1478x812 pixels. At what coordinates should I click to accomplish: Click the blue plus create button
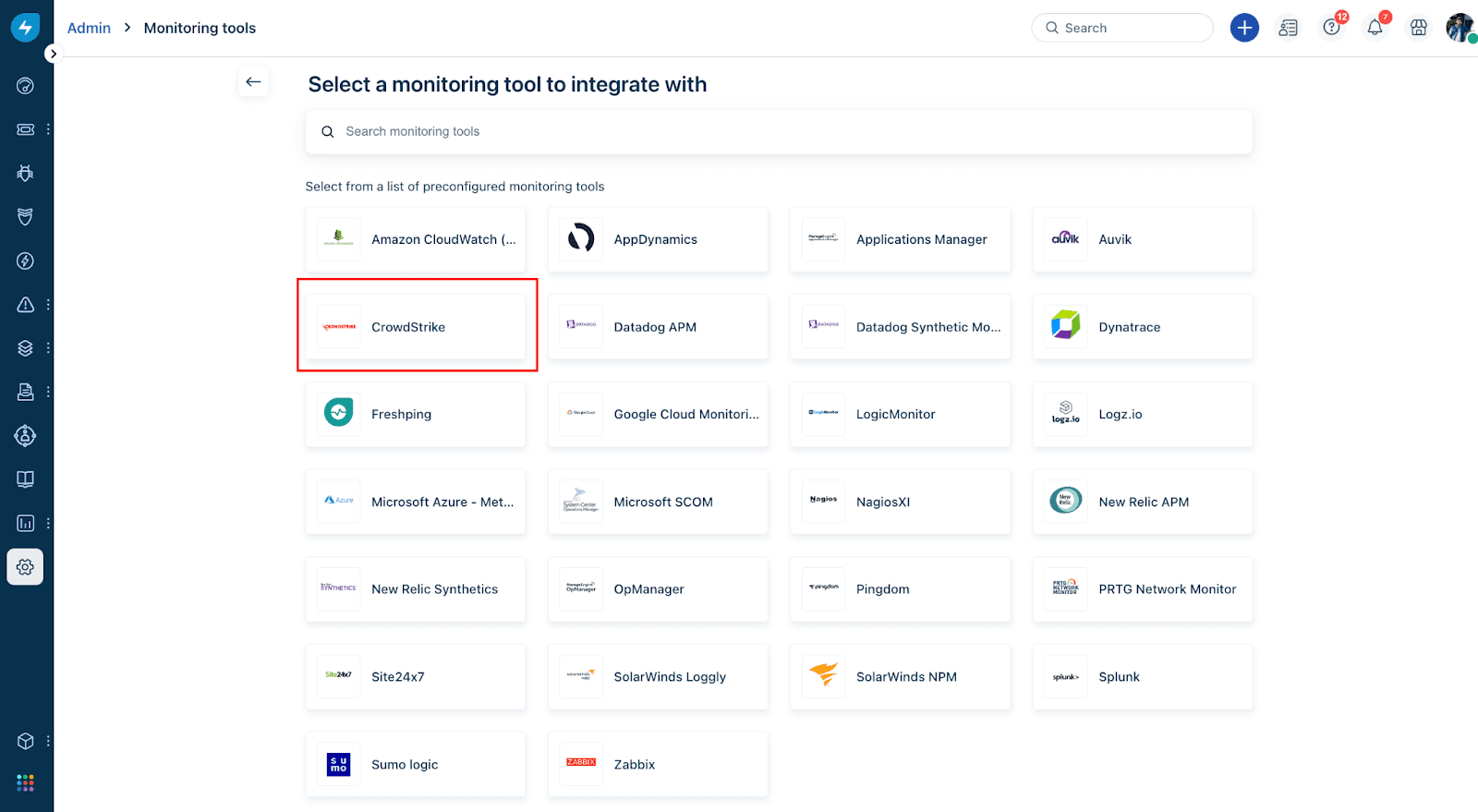(x=1244, y=28)
